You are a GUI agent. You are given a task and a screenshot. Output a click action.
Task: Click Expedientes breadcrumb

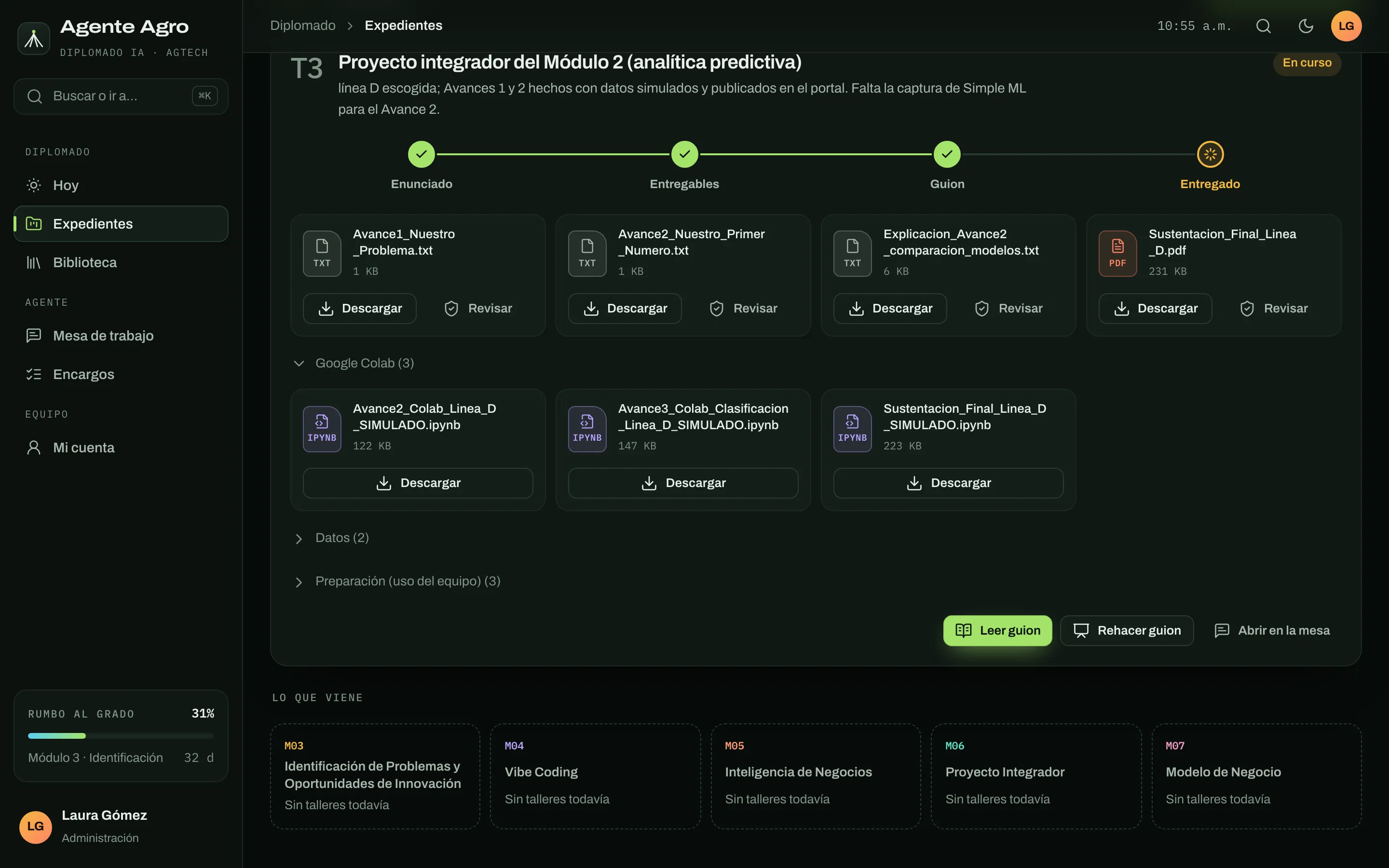point(404,25)
